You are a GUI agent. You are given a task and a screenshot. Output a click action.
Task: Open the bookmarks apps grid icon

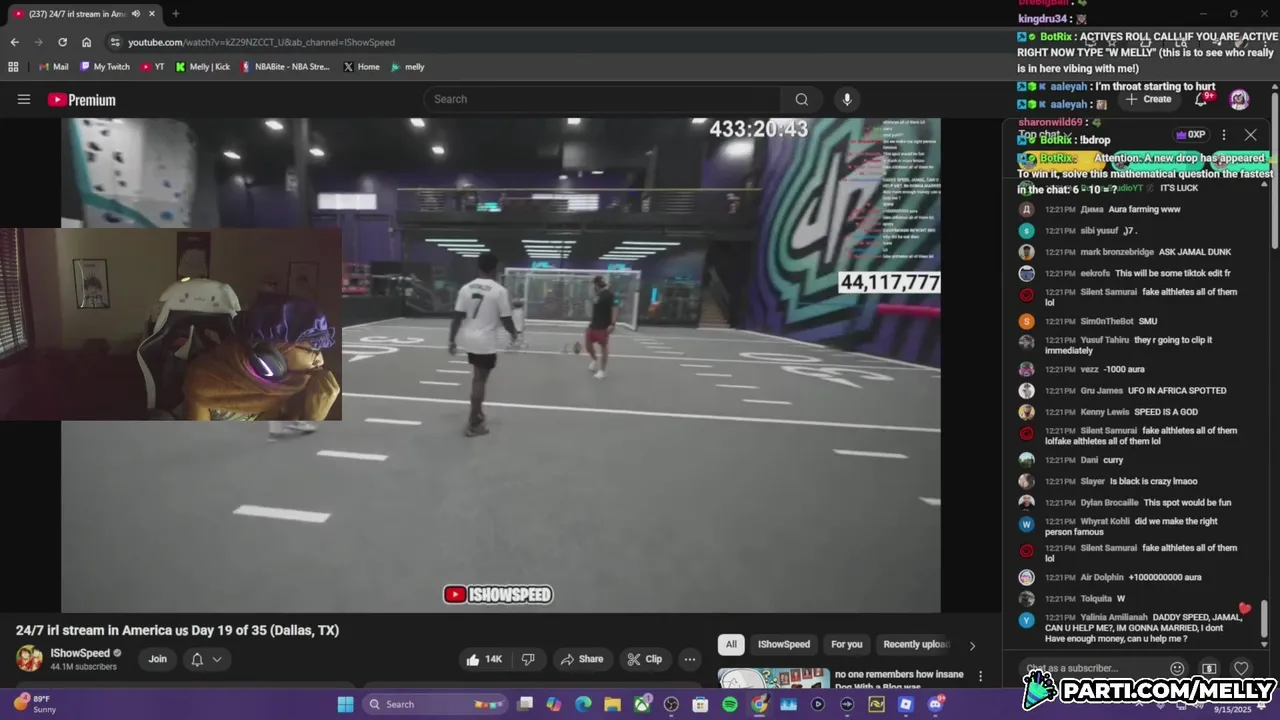[x=13, y=67]
